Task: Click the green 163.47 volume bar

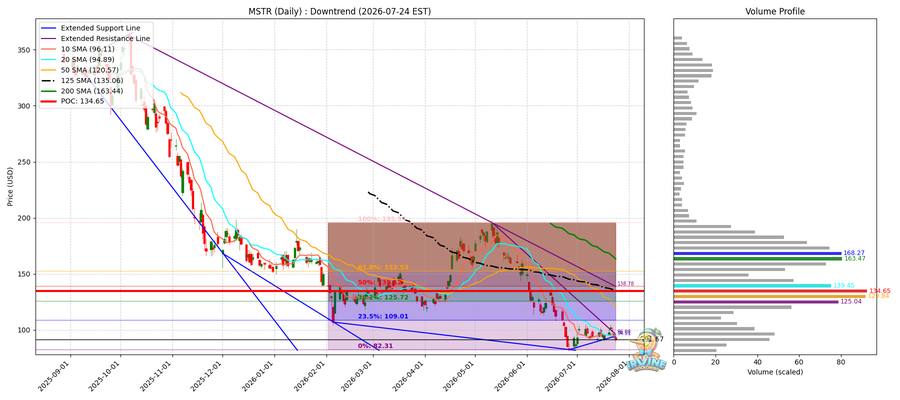Action: 757,259
